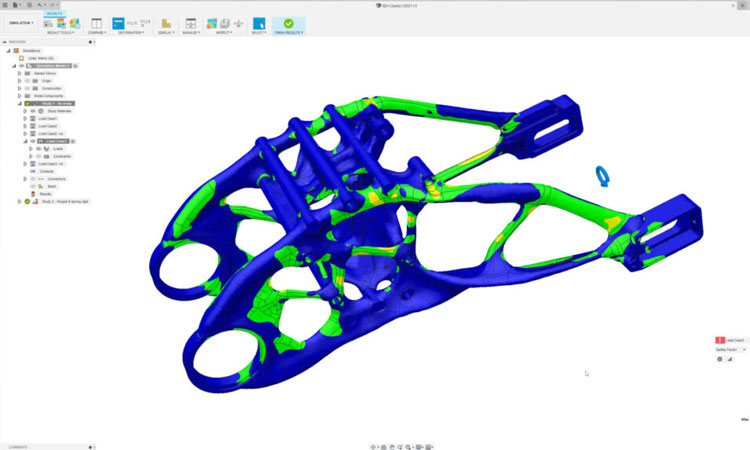
Task: Expand the Constraints node
Action: pyautogui.click(x=31, y=156)
